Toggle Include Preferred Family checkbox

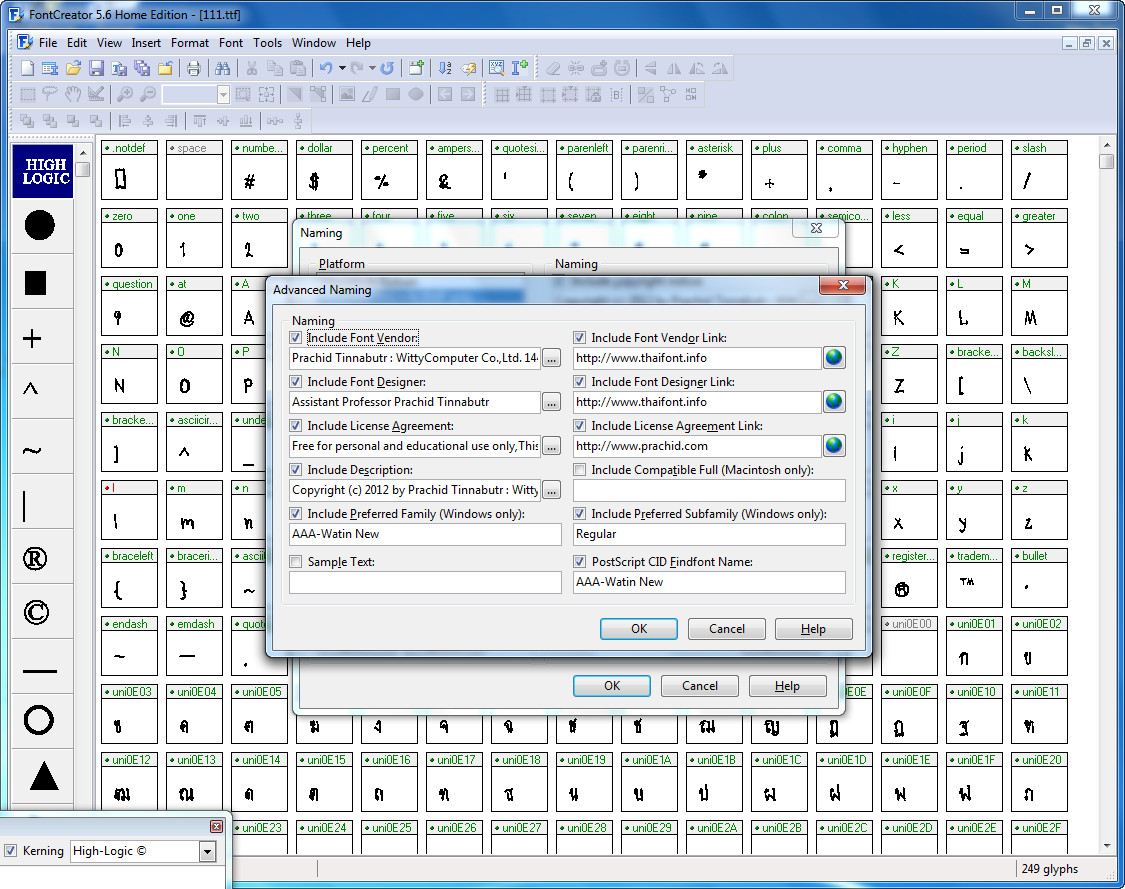point(296,514)
